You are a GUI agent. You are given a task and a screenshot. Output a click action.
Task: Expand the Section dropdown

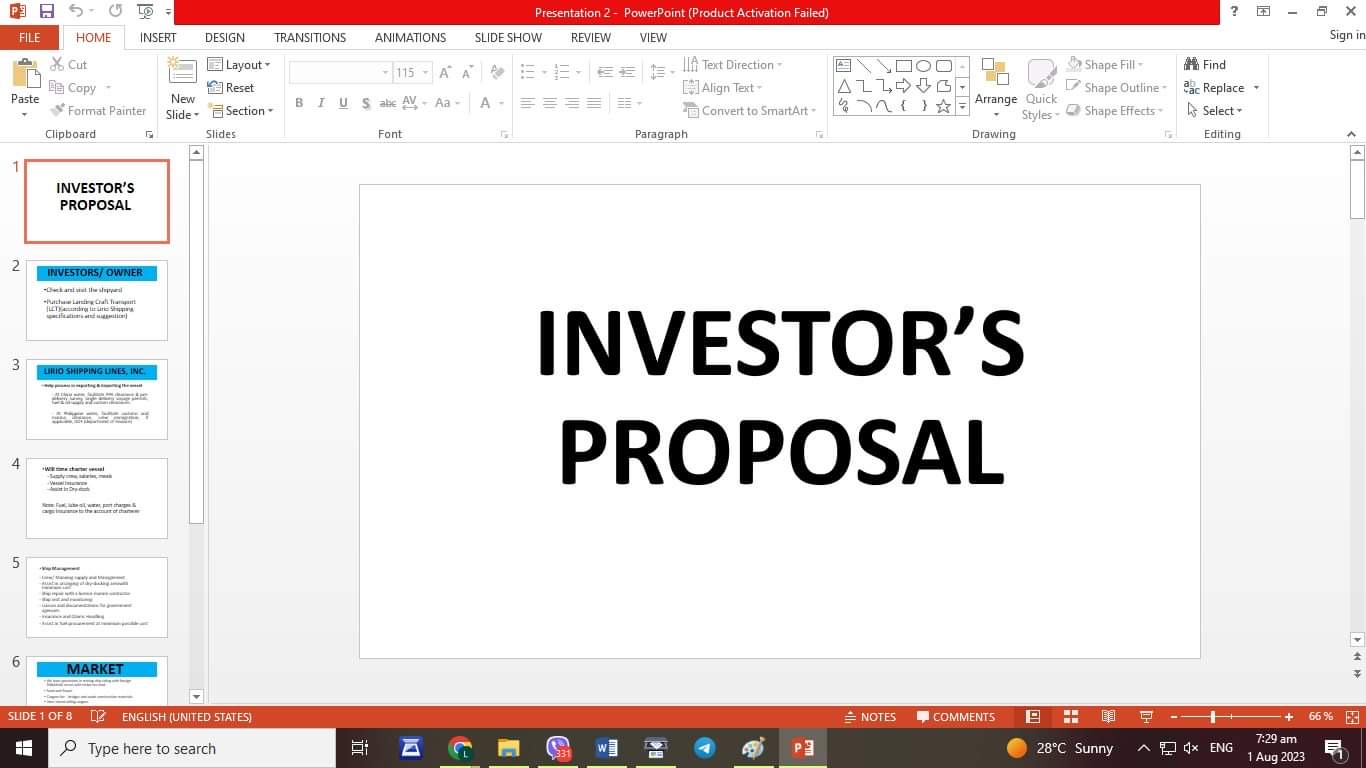pos(240,111)
